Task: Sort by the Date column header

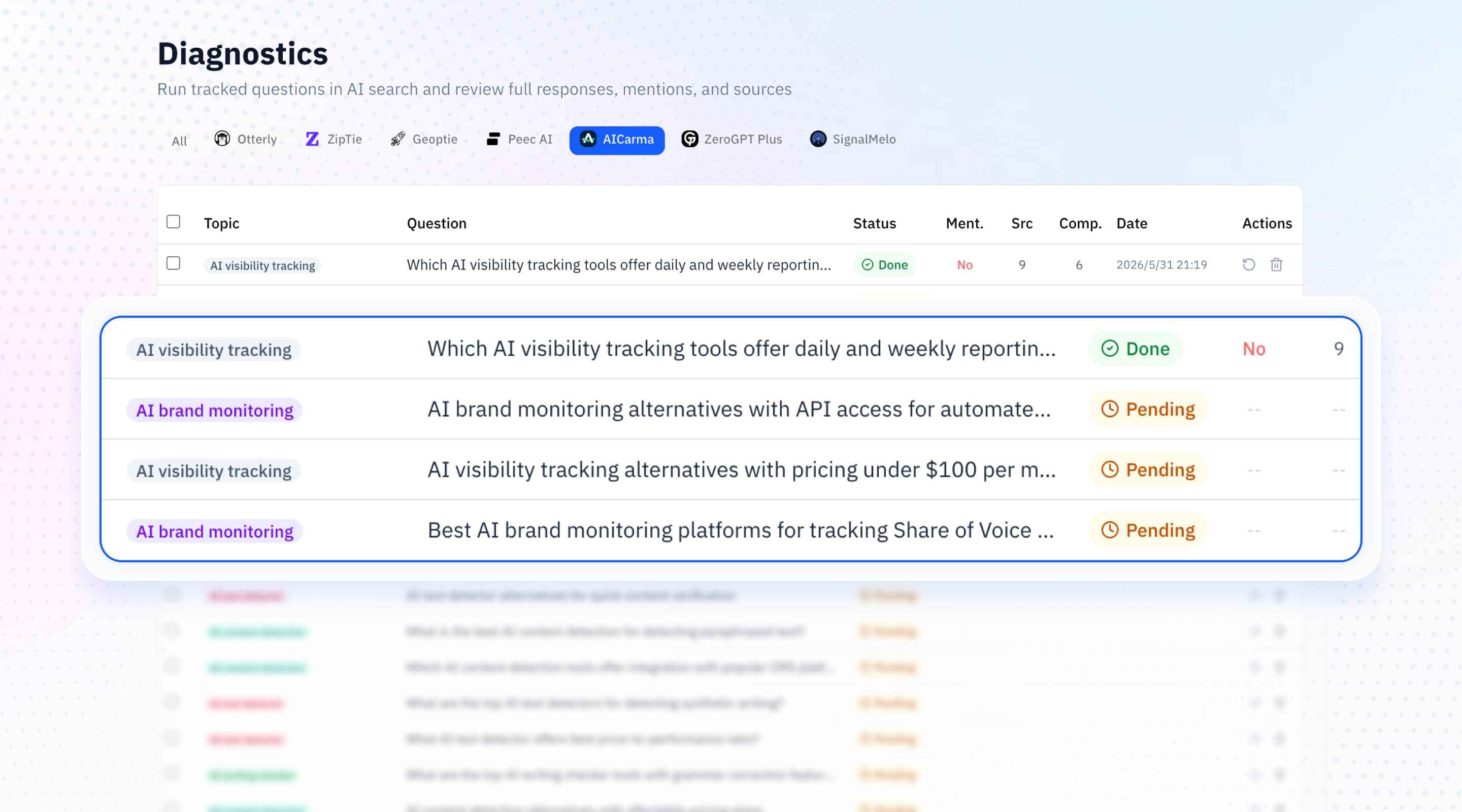Action: [x=1132, y=223]
